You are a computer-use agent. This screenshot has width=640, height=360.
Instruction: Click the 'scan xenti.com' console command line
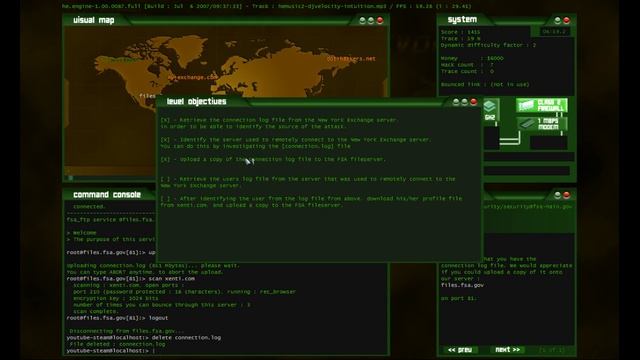pos(131,278)
